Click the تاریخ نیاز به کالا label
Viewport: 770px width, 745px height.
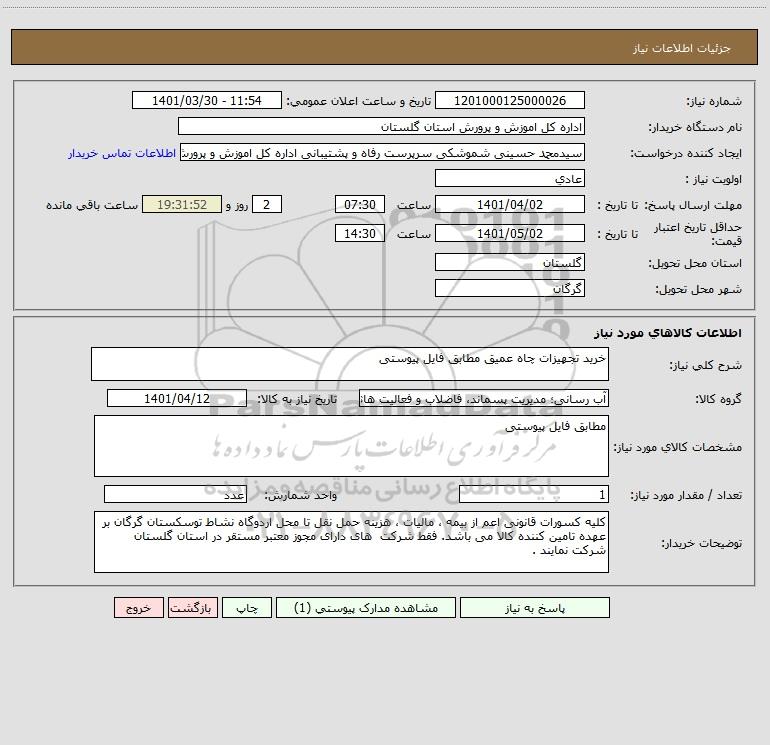(297, 399)
